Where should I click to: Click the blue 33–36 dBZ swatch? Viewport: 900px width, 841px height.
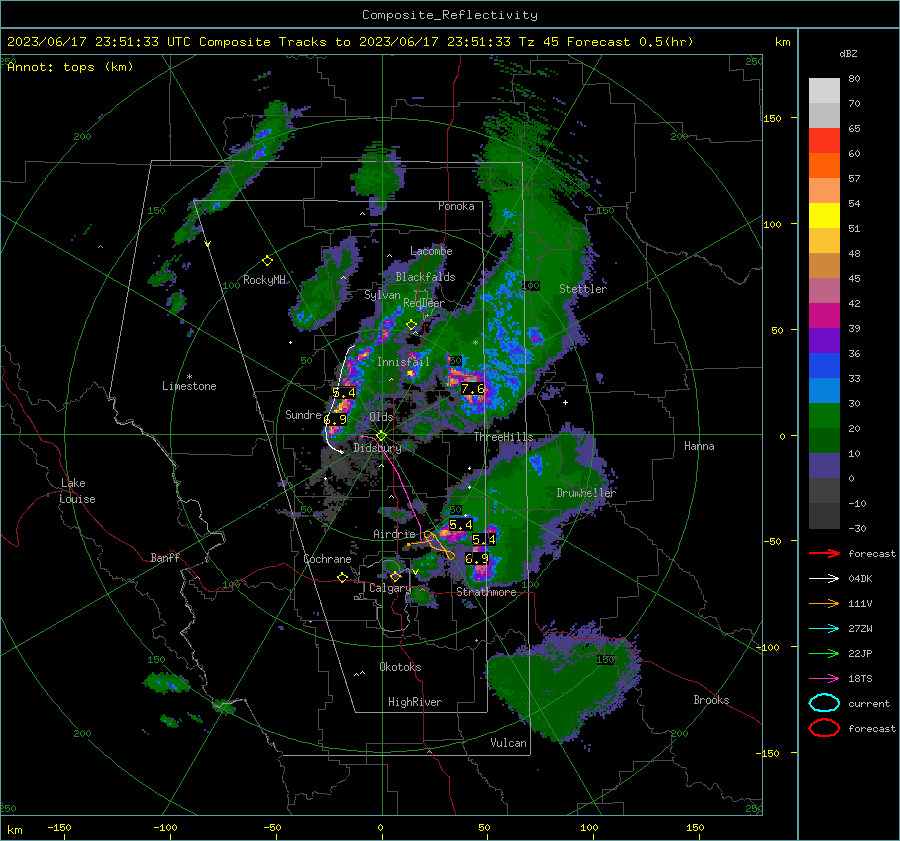(824, 366)
